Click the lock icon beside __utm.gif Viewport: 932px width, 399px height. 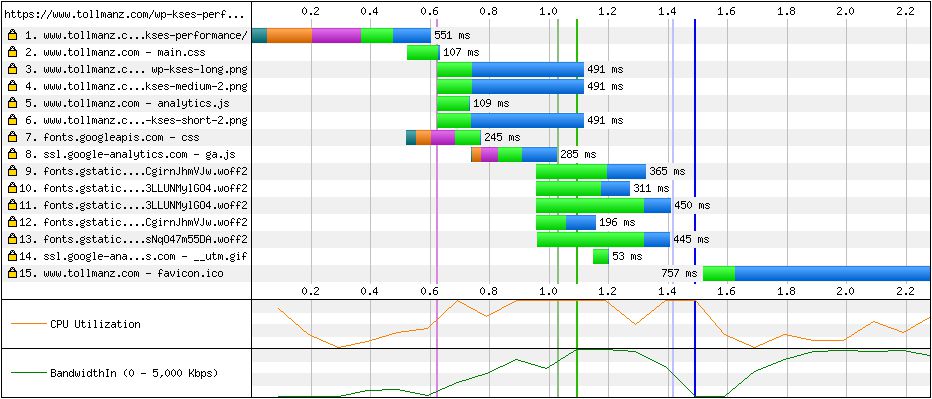coord(12,257)
